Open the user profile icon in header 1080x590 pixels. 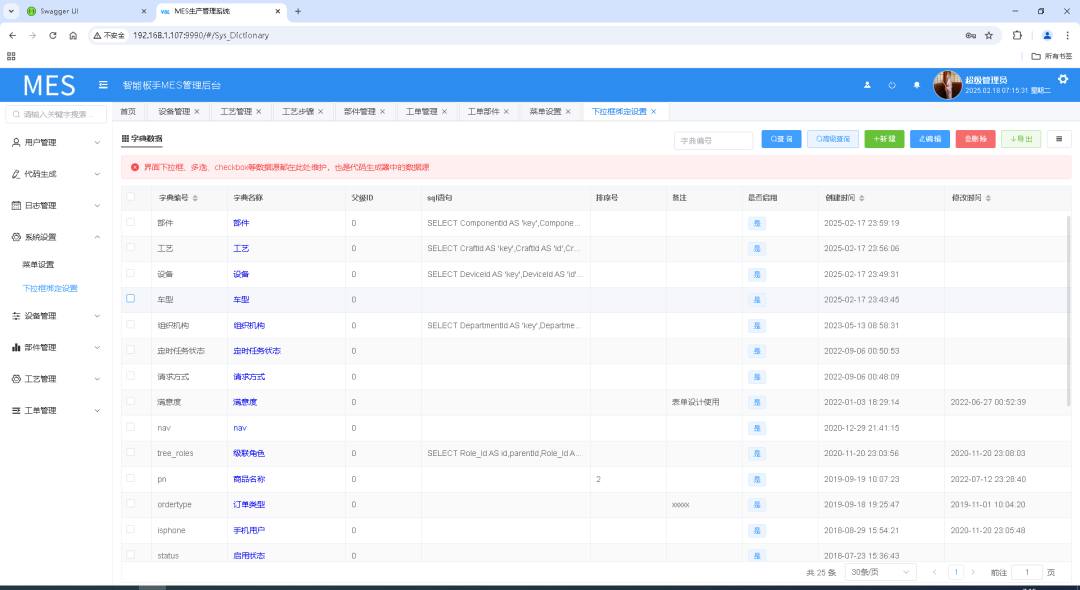(867, 85)
